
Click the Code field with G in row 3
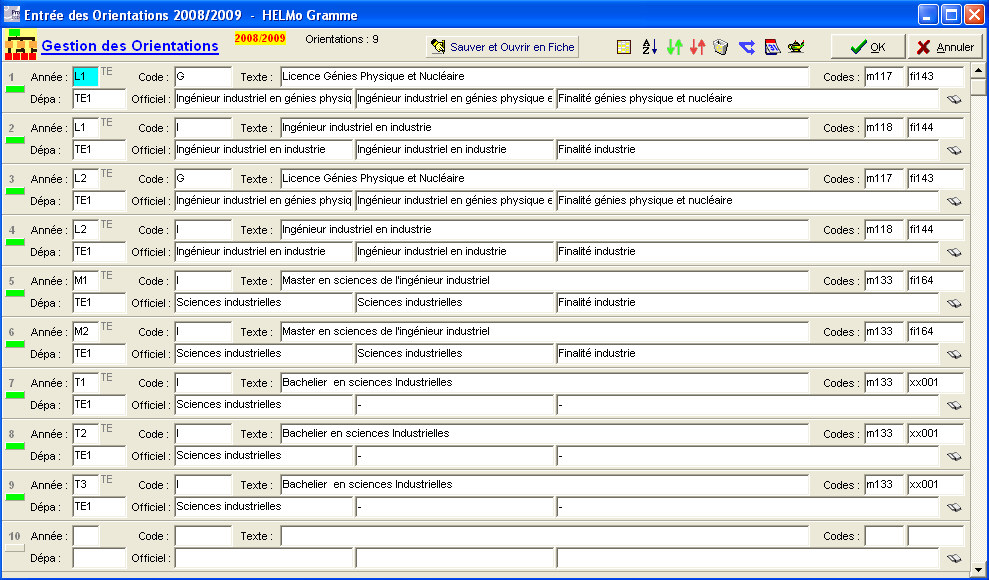(203, 178)
